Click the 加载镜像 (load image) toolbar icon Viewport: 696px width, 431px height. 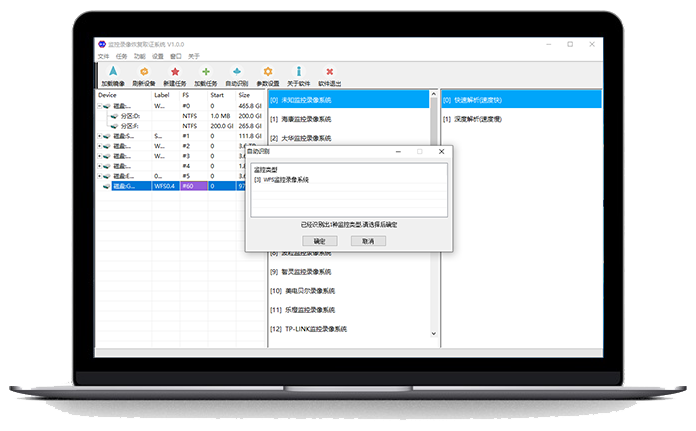[x=113, y=73]
